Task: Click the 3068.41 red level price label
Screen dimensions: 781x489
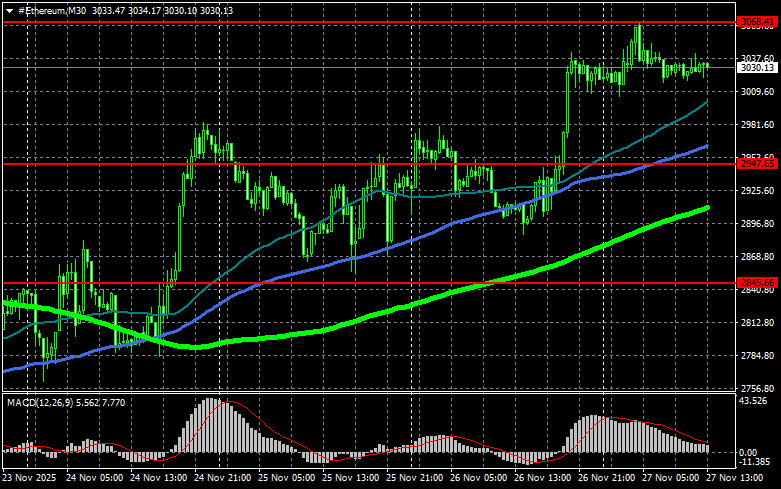Action: point(757,22)
